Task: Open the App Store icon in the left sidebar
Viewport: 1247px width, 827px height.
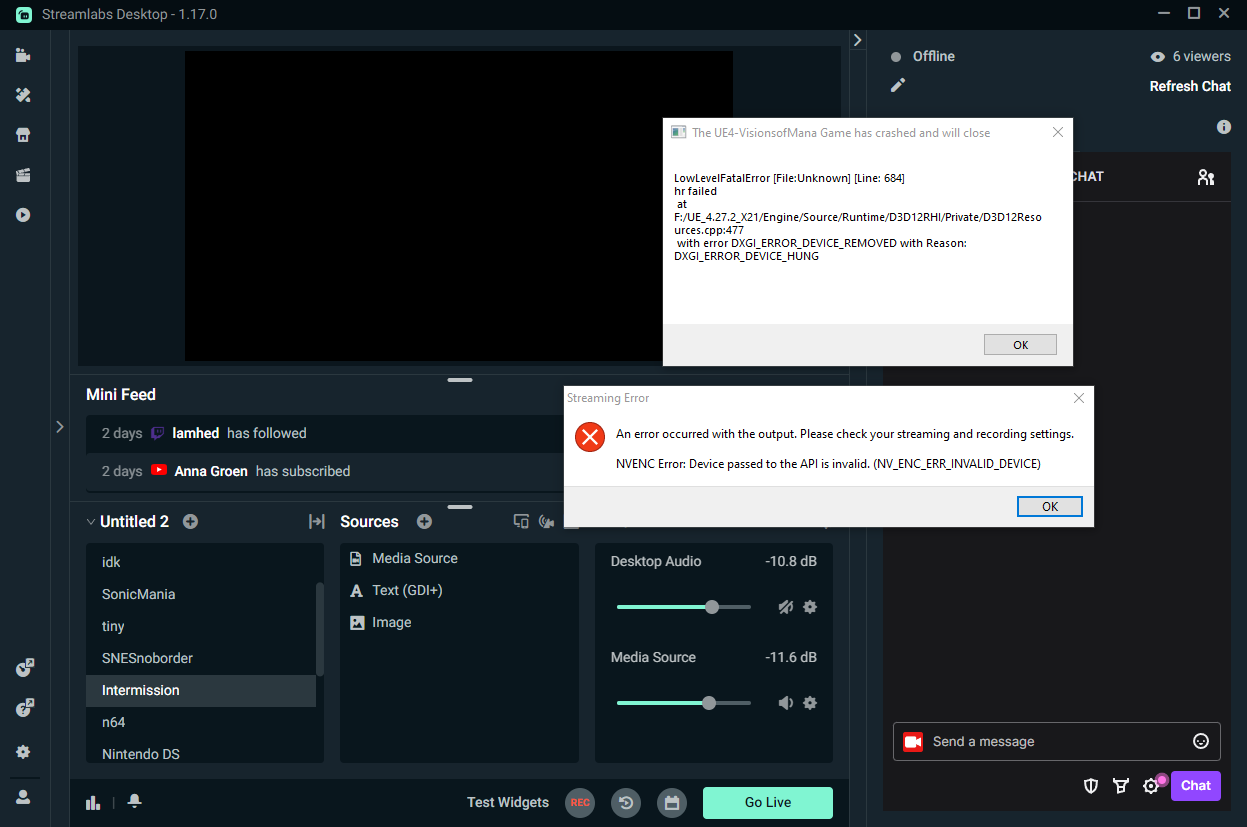Action: tap(23, 135)
